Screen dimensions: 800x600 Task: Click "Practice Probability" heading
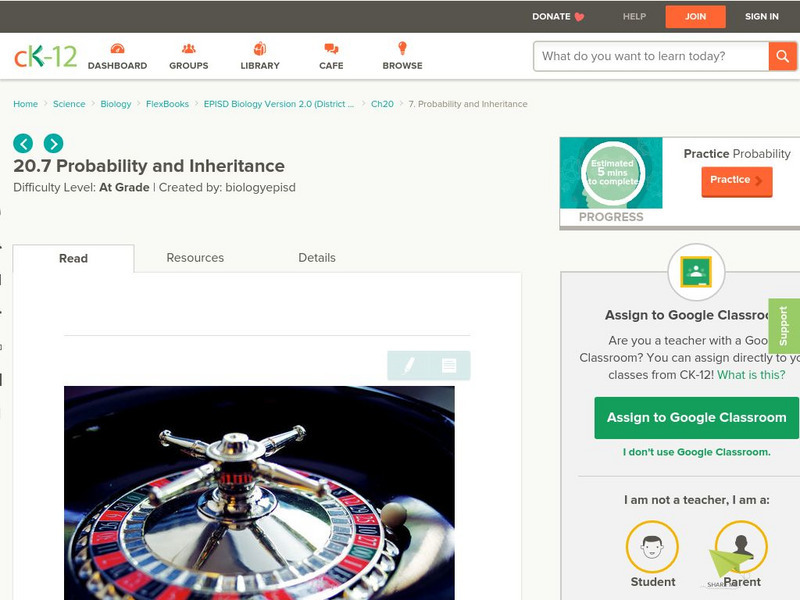[x=737, y=154]
